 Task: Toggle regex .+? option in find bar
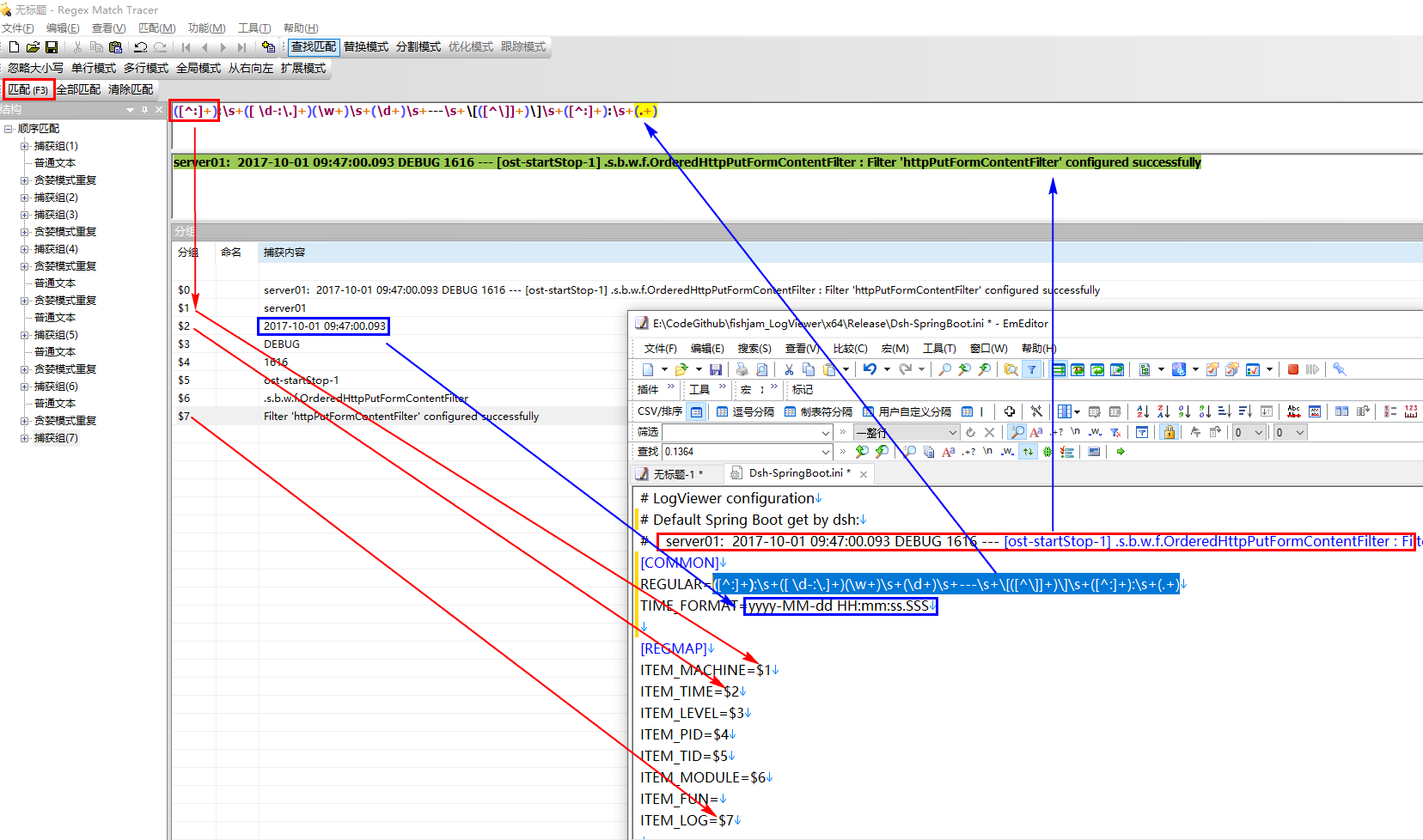coord(968,452)
